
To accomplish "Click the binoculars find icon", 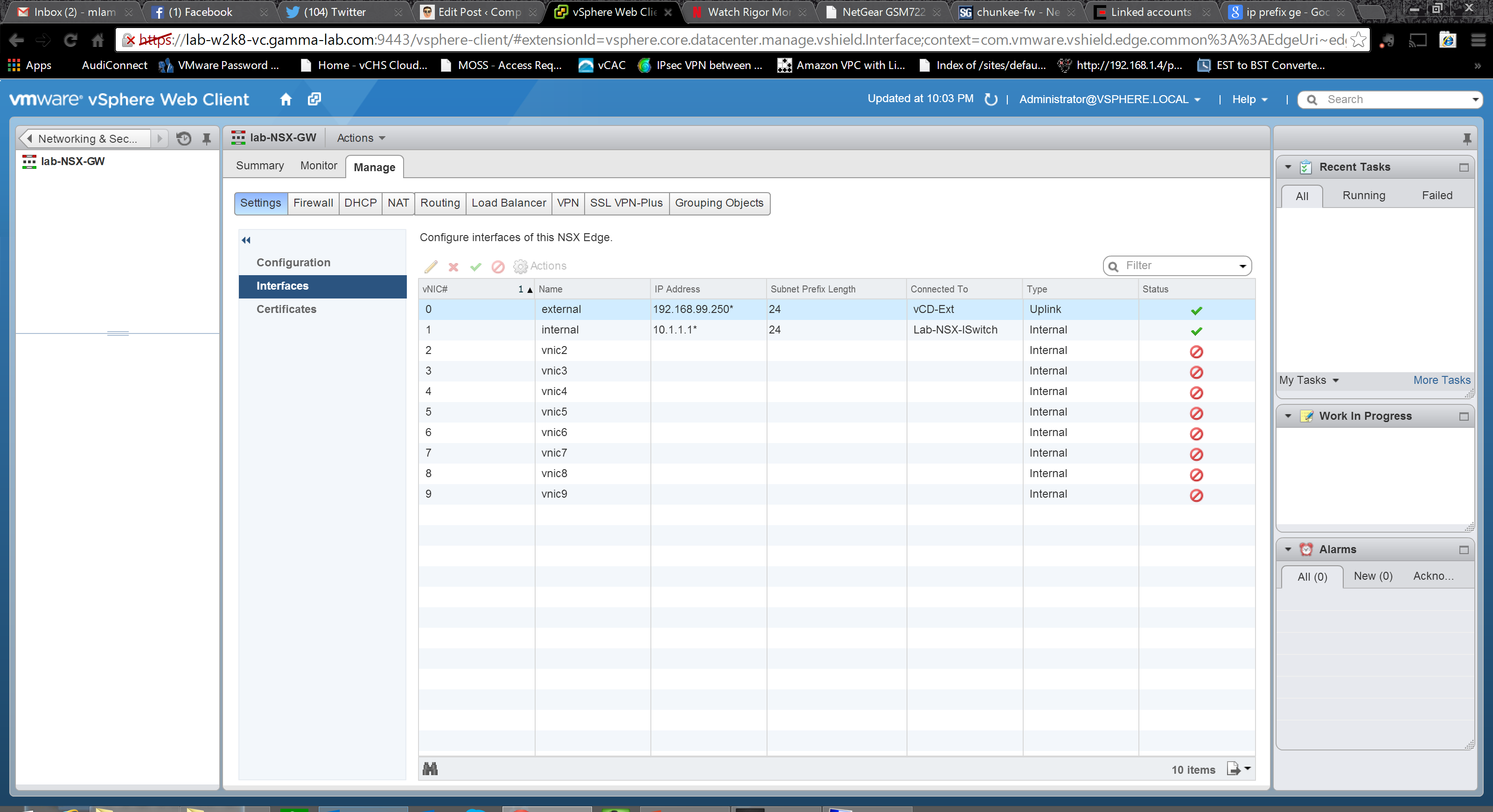I will [x=430, y=769].
